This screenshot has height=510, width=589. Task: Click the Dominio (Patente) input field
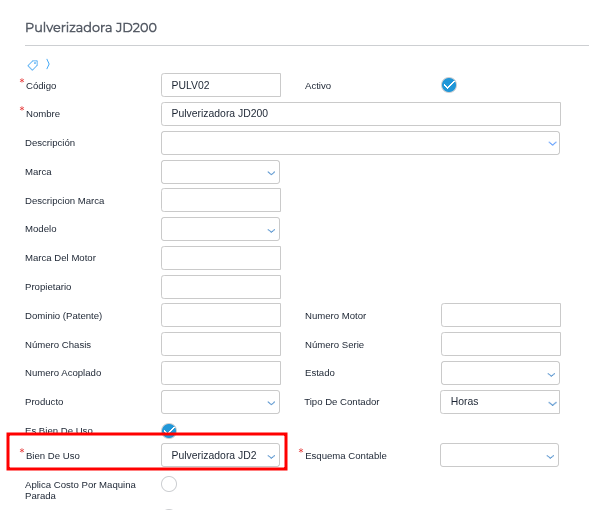(x=221, y=315)
